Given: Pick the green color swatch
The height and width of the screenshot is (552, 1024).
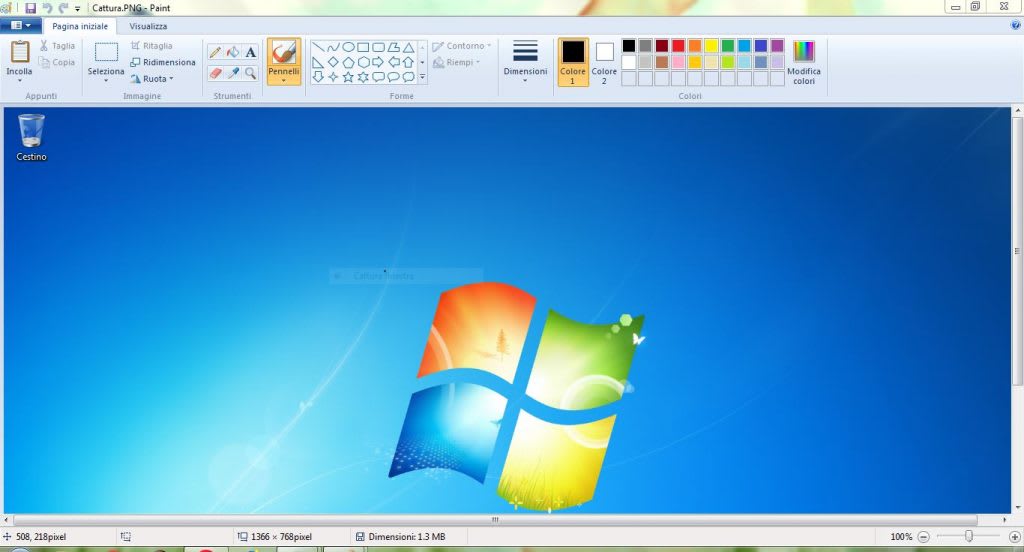Looking at the screenshot, I should (x=728, y=46).
